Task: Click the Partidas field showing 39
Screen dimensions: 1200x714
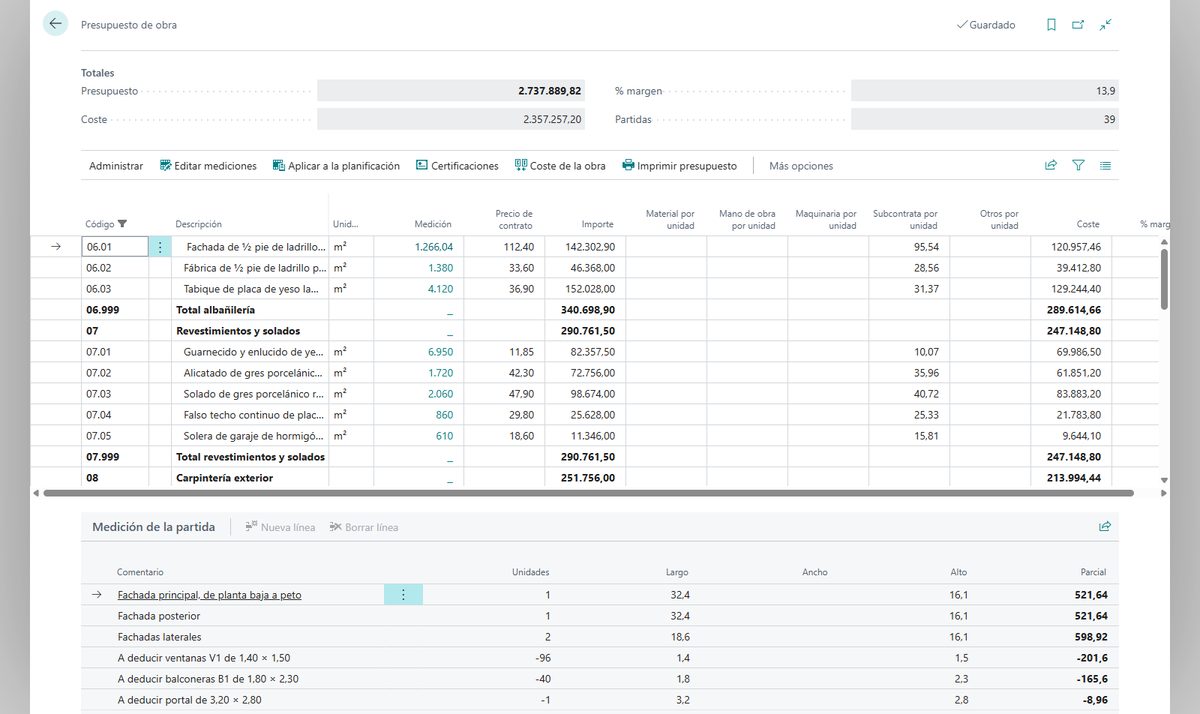Action: (985, 119)
